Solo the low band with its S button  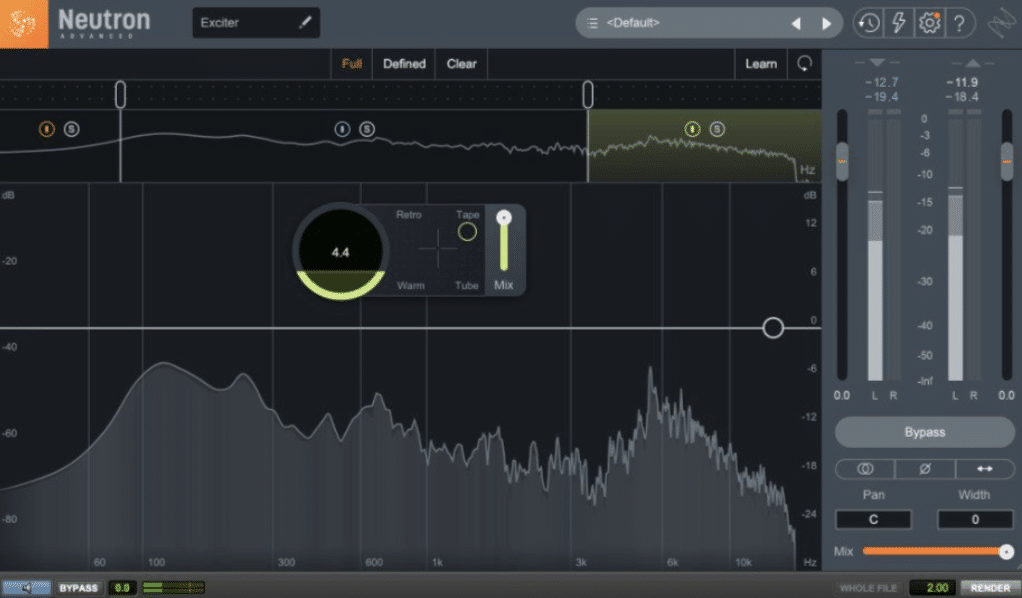point(72,129)
